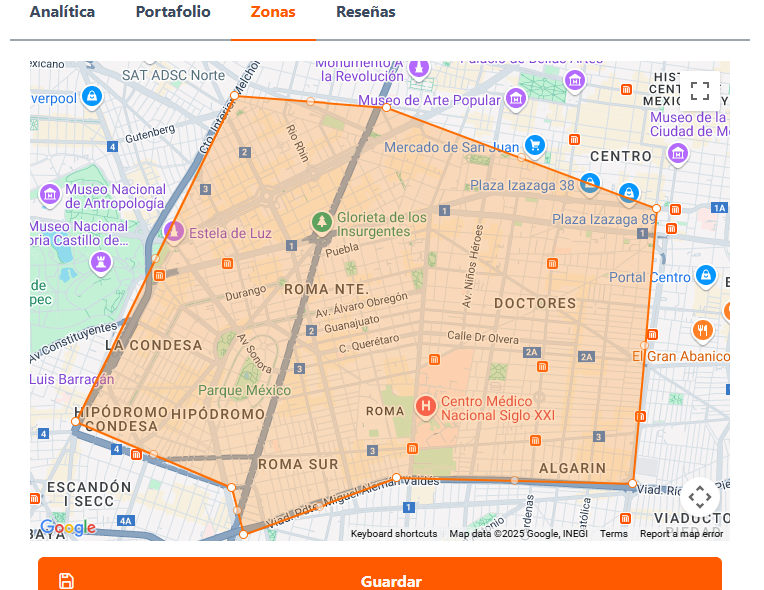Image resolution: width=764 pixels, height=590 pixels.
Task: Click the ROMA SUR label
Action: point(298,464)
